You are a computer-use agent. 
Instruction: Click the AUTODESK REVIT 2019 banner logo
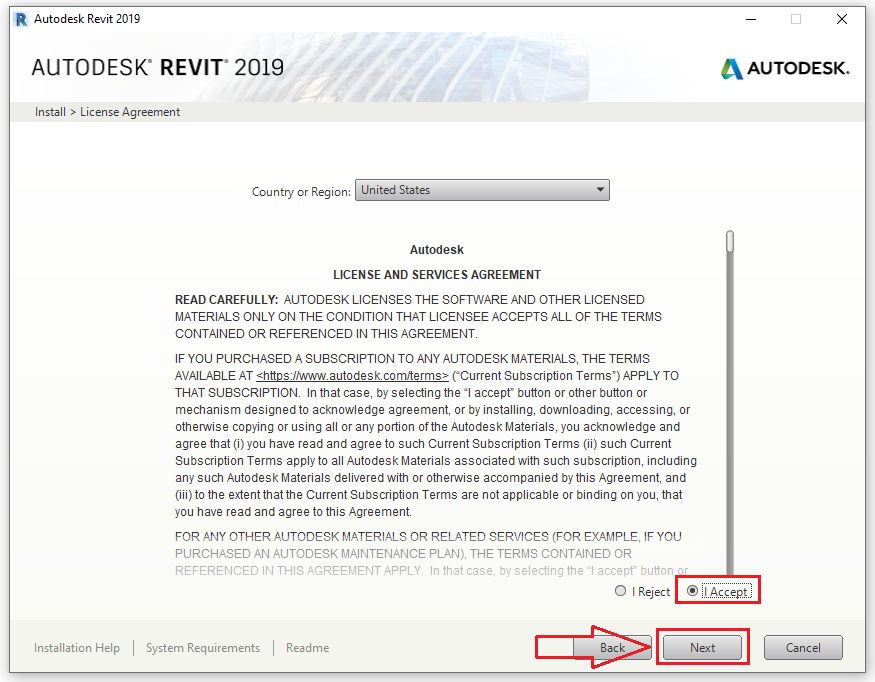[155, 67]
